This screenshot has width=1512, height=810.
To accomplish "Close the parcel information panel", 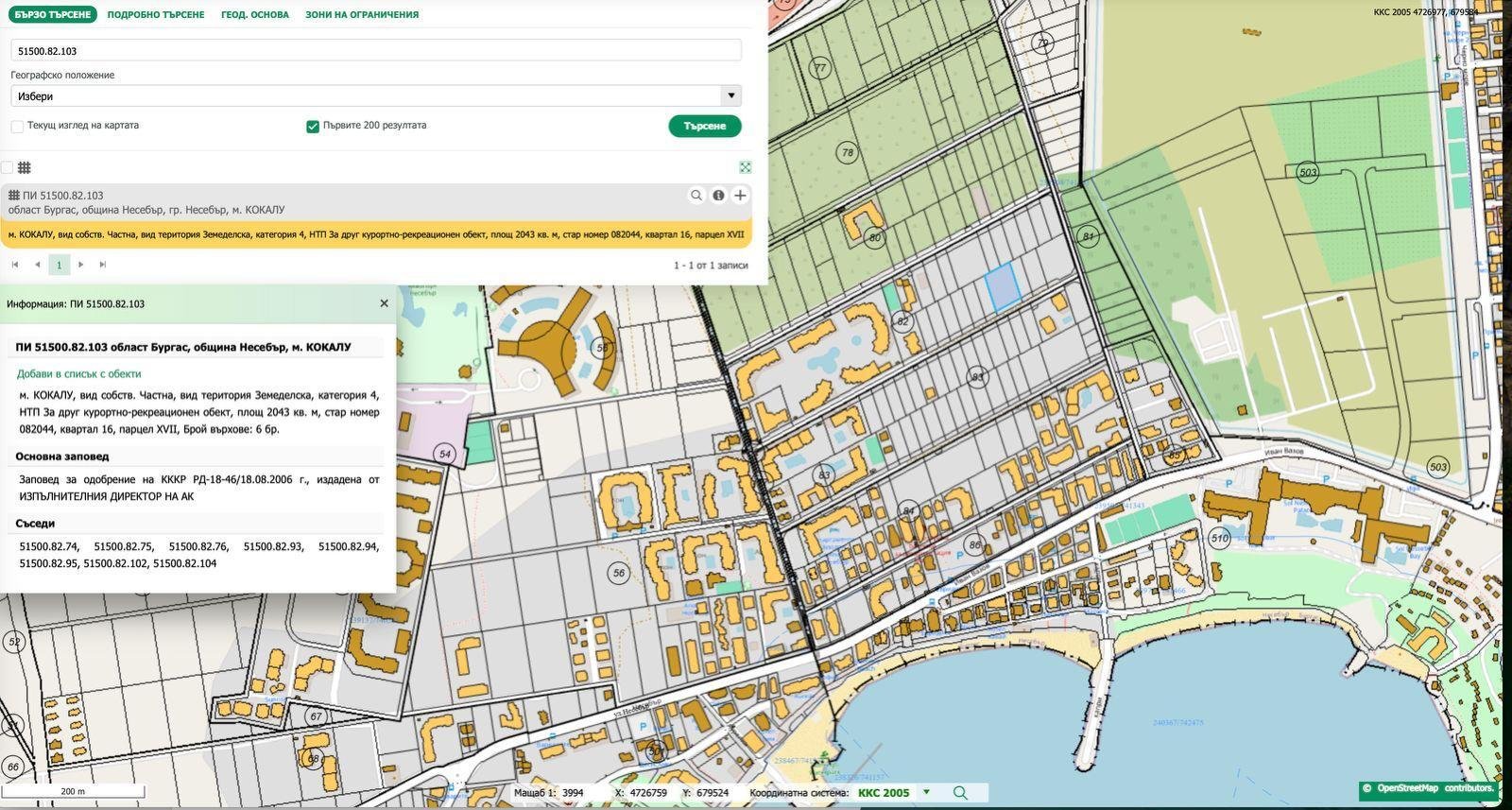I will 384,303.
